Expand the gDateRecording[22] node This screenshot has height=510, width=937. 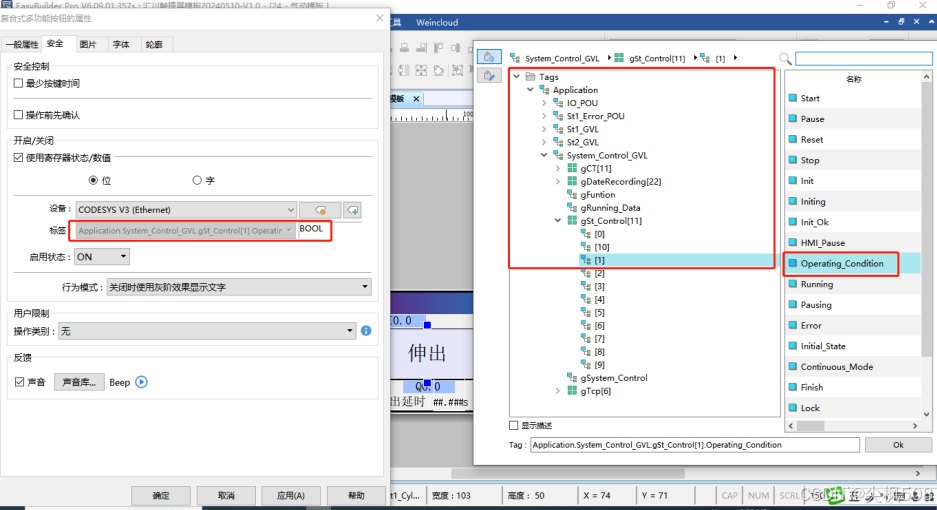[558, 181]
